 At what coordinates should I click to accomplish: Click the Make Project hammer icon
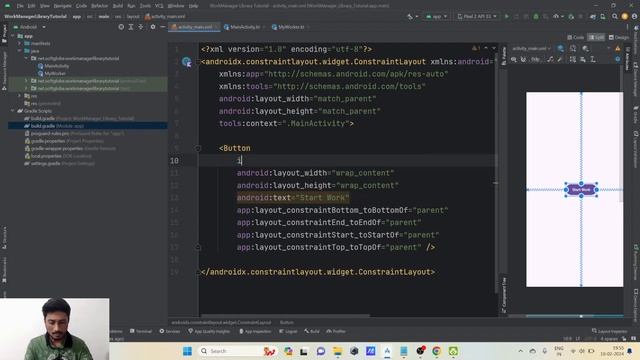[410, 16]
